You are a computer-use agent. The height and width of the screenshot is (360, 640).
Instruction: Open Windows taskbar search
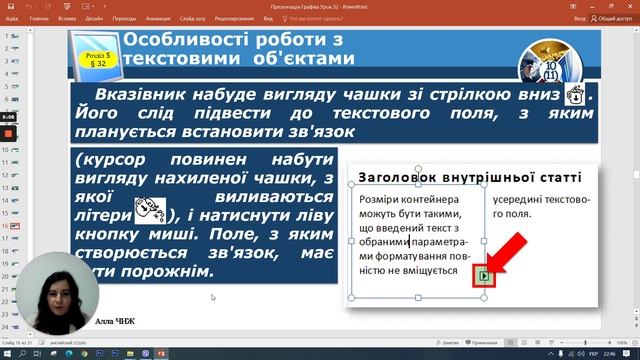(x=22, y=354)
